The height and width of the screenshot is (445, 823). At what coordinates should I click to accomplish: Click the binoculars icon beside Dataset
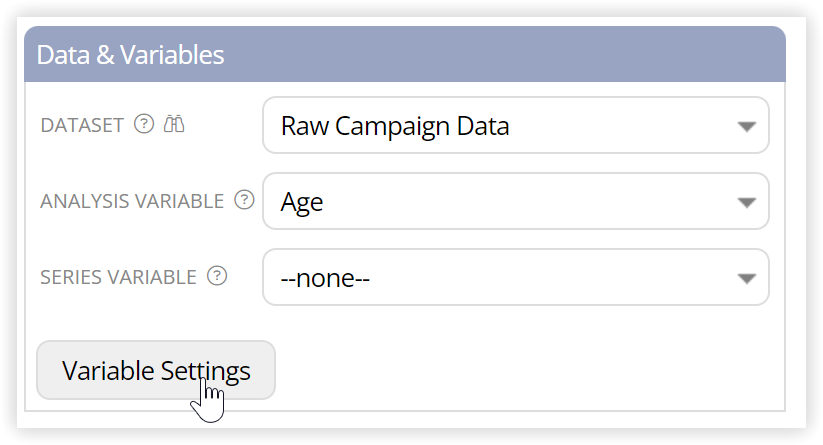pos(174,124)
